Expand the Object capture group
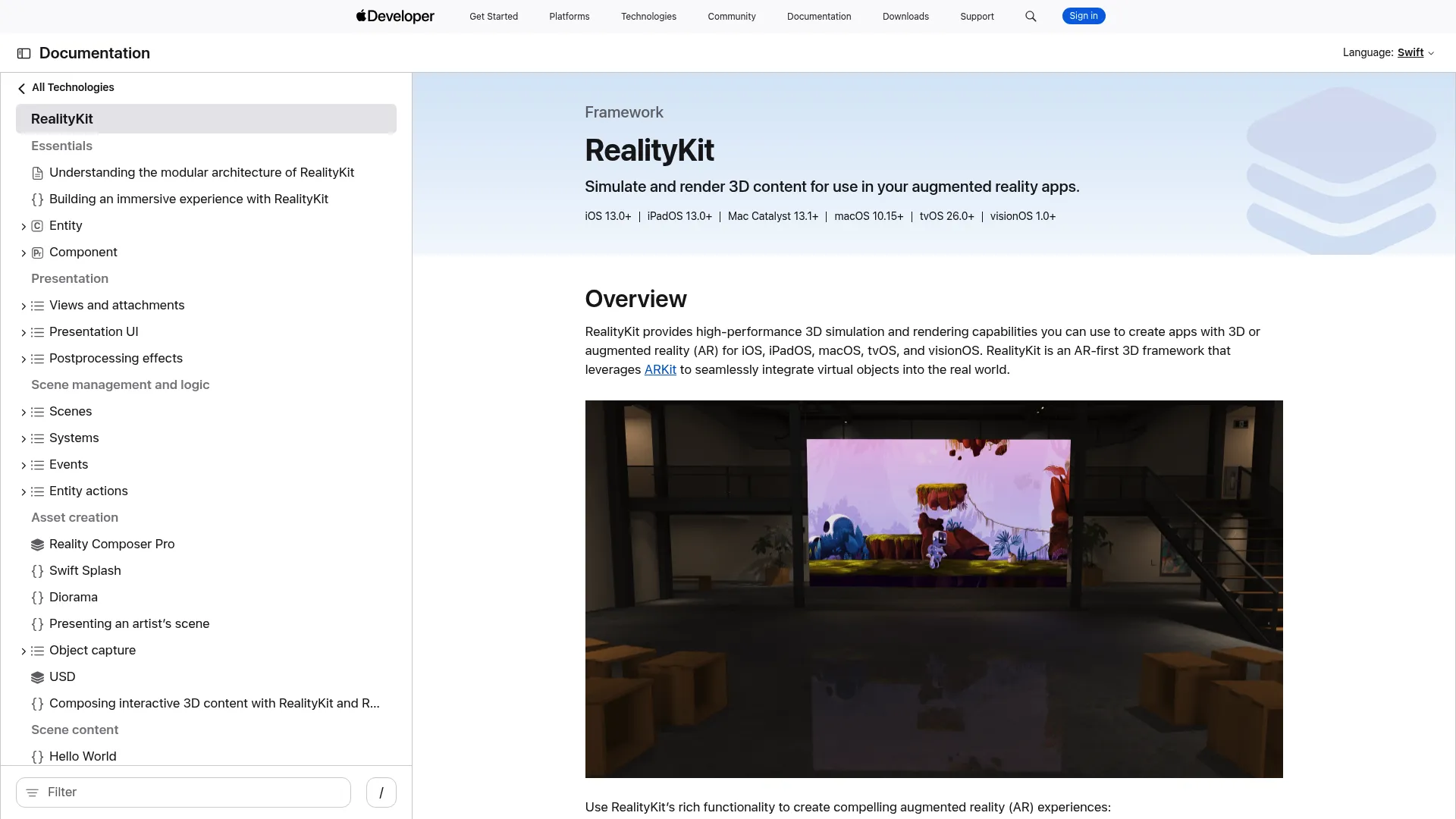 tap(24, 651)
